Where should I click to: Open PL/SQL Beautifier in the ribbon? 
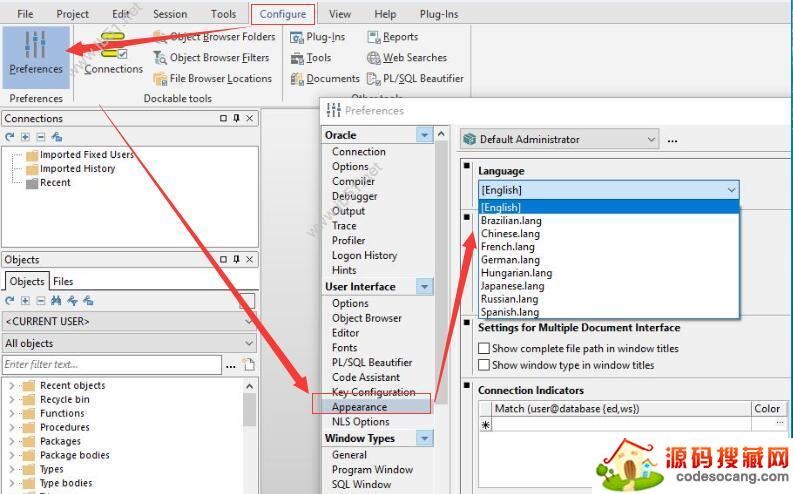(415, 79)
